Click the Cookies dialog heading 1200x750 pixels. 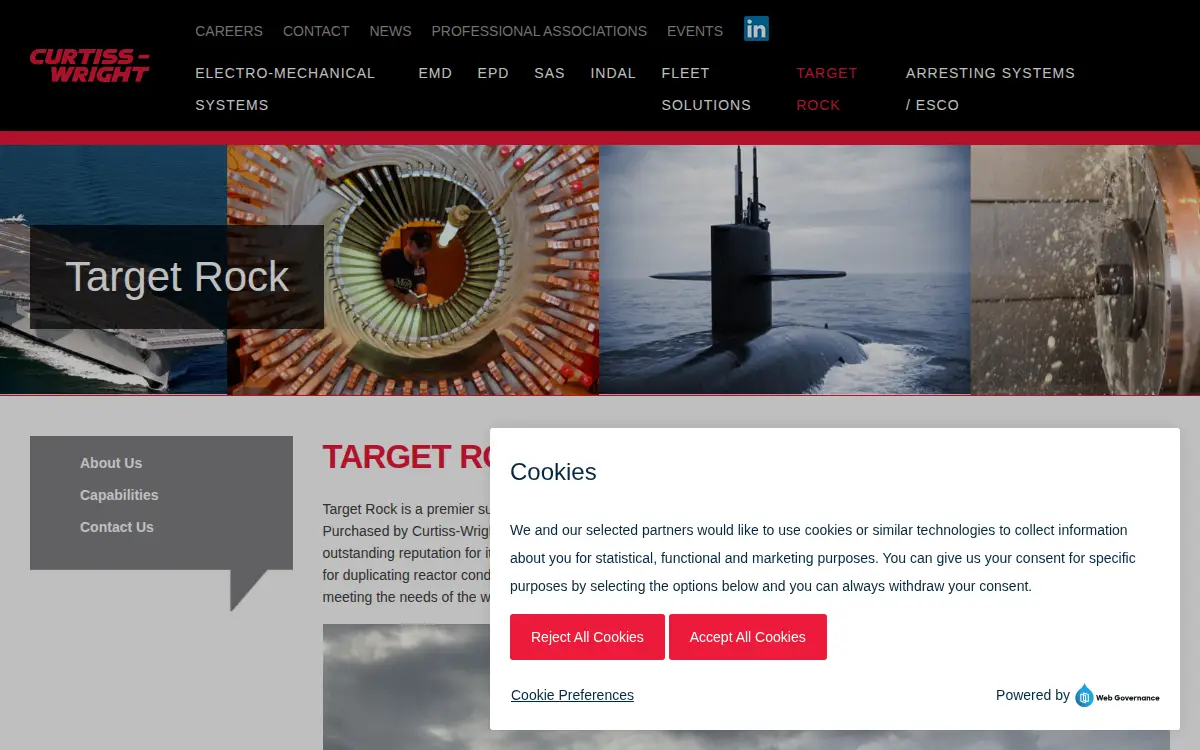tap(553, 472)
